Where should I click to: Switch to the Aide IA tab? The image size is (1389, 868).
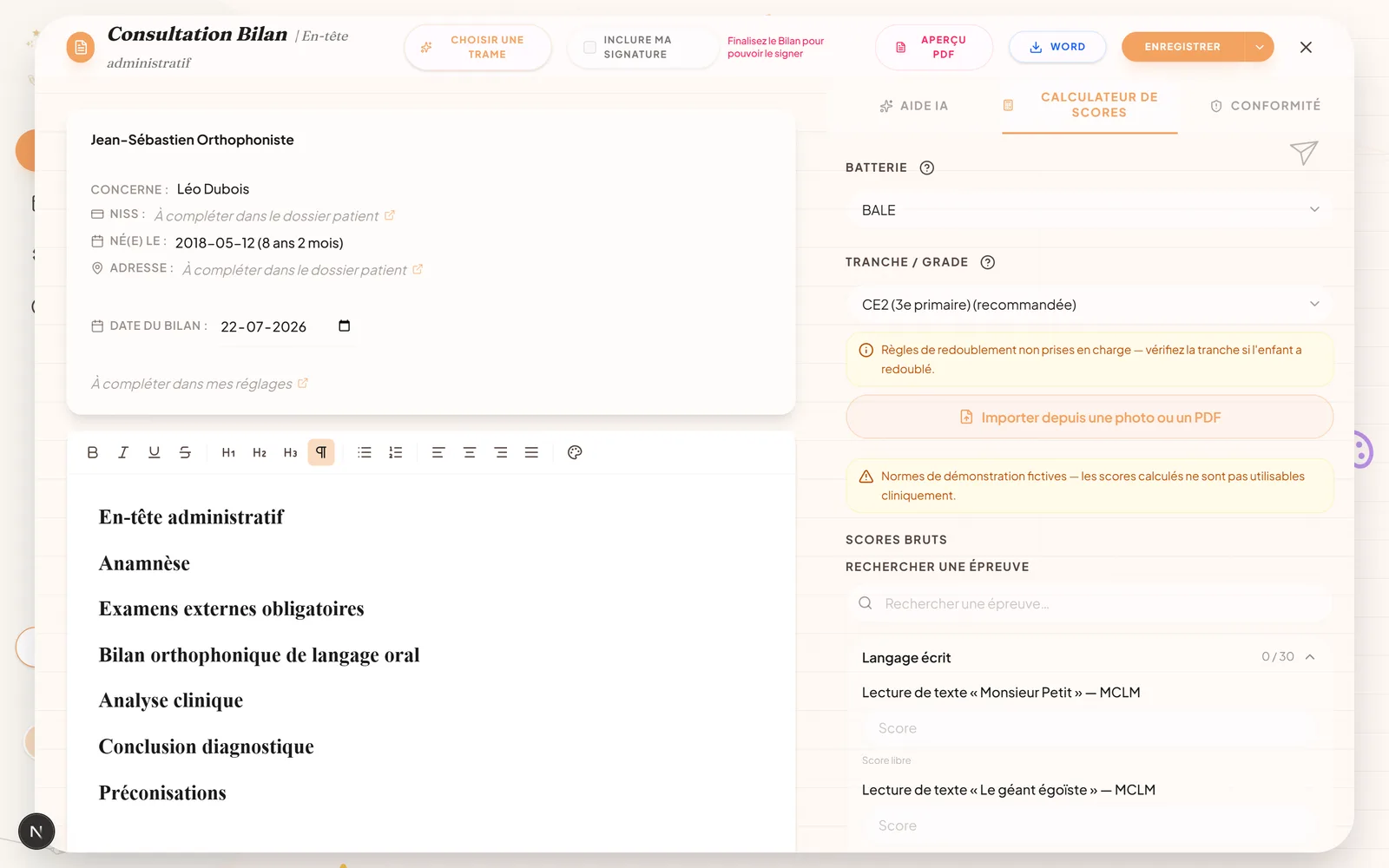(913, 106)
